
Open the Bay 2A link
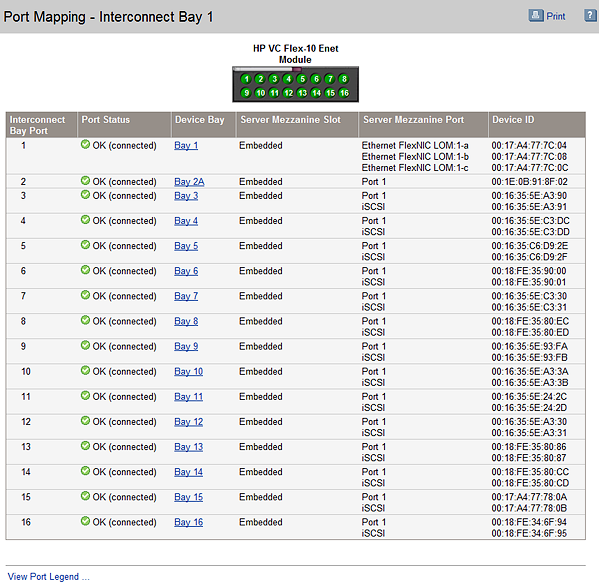[189, 182]
